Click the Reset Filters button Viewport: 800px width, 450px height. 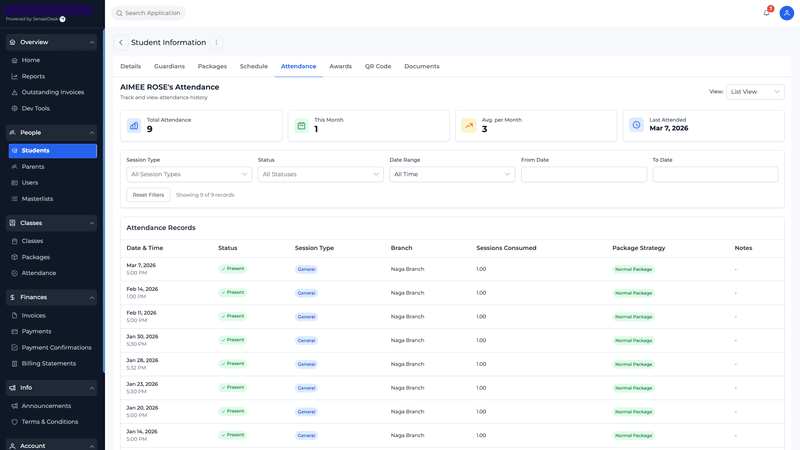click(148, 195)
